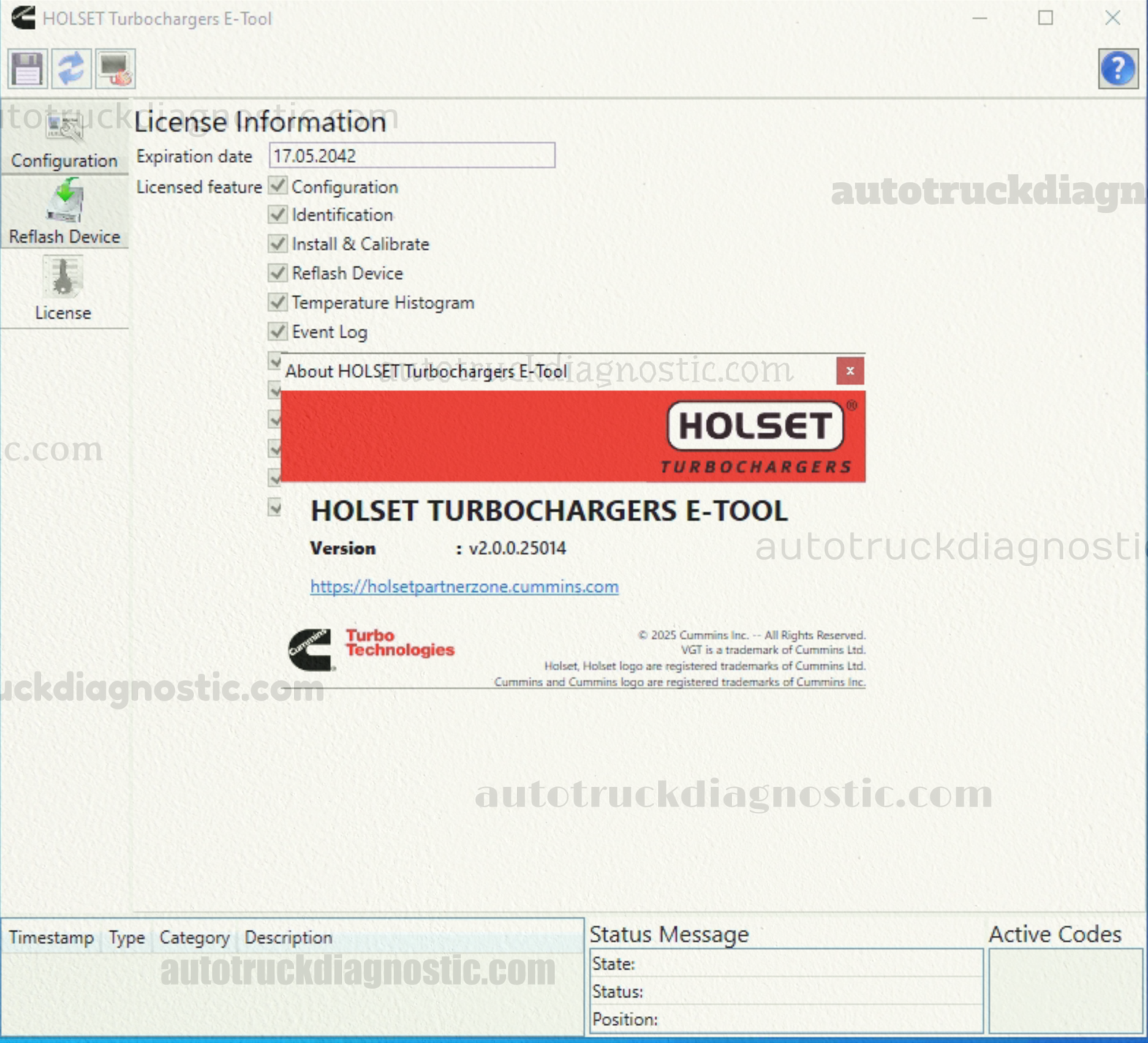Viewport: 1148px width, 1043px height.
Task: Toggle the Configuration licensed feature checkbox
Action: click(278, 186)
